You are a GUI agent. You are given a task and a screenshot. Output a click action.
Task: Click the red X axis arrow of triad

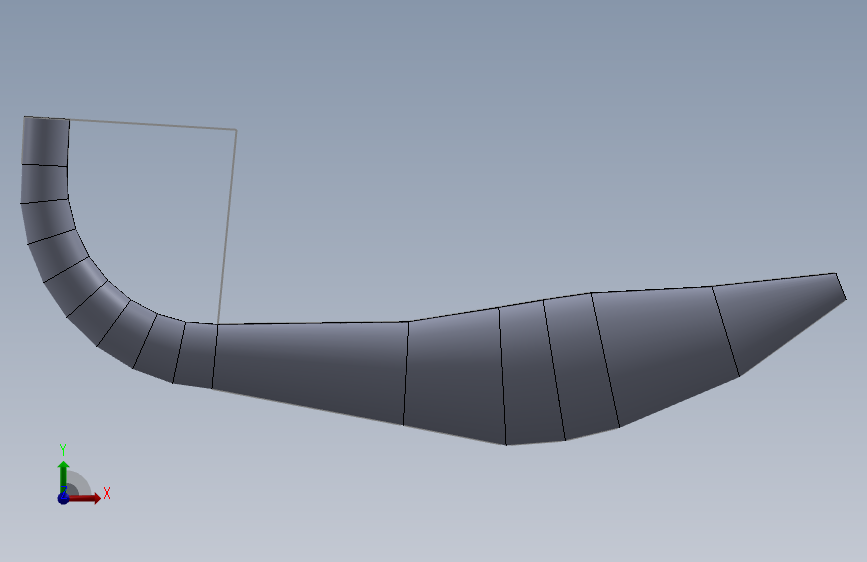click(x=85, y=498)
